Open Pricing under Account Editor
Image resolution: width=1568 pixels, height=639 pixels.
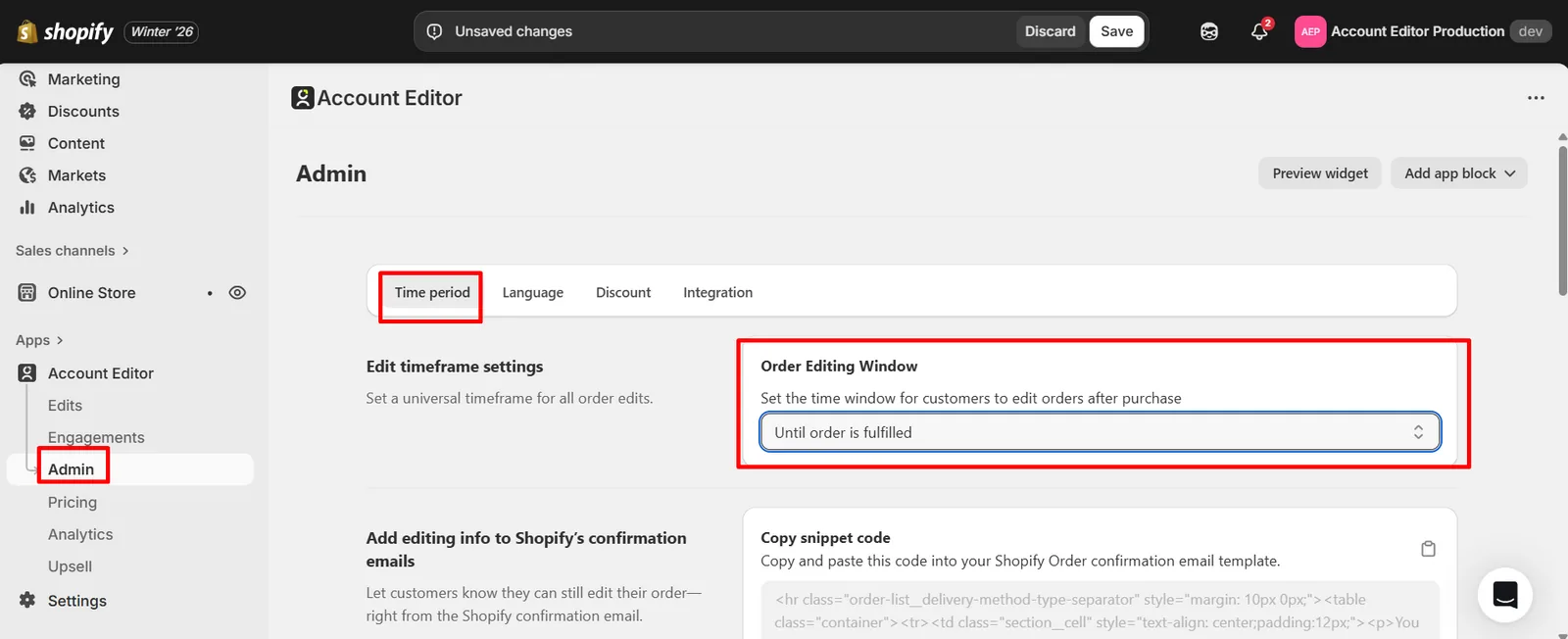(x=73, y=503)
